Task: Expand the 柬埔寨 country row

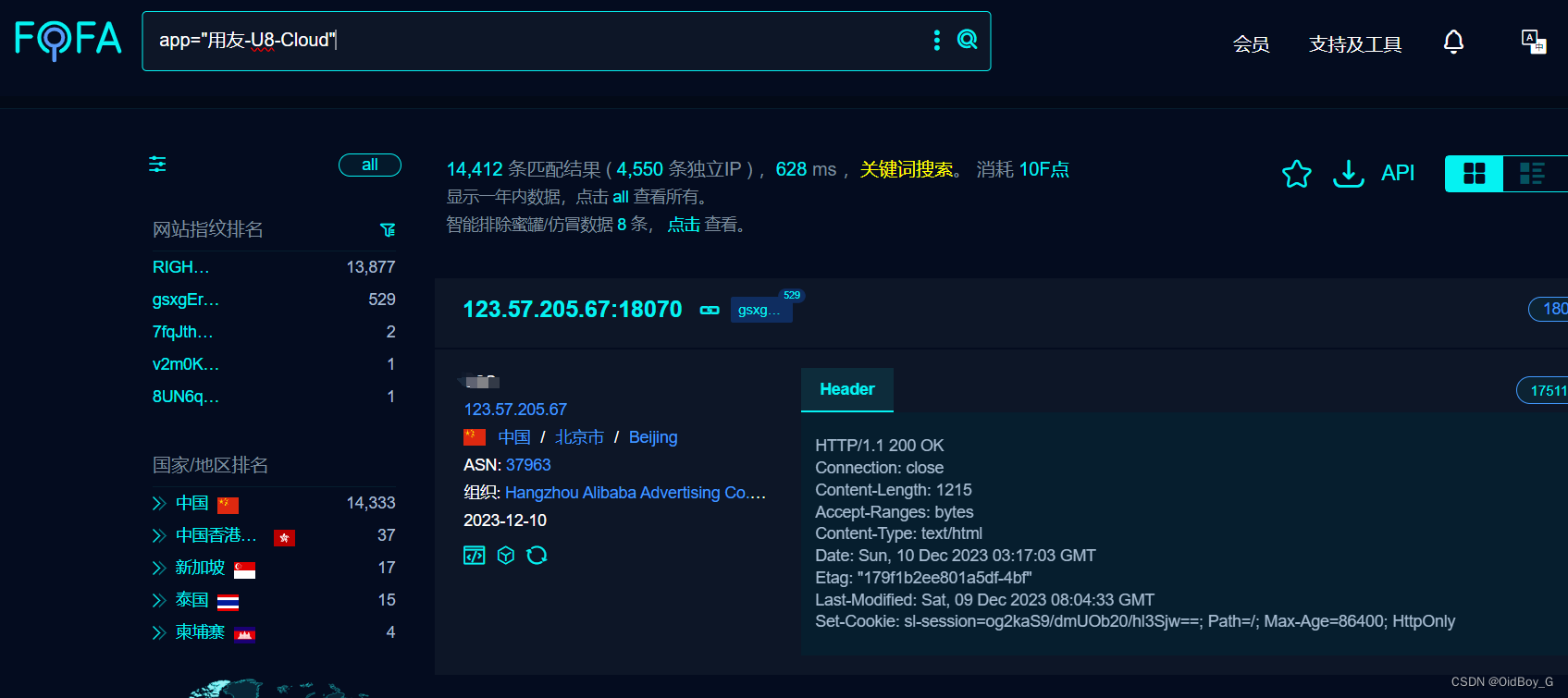Action: [159, 632]
